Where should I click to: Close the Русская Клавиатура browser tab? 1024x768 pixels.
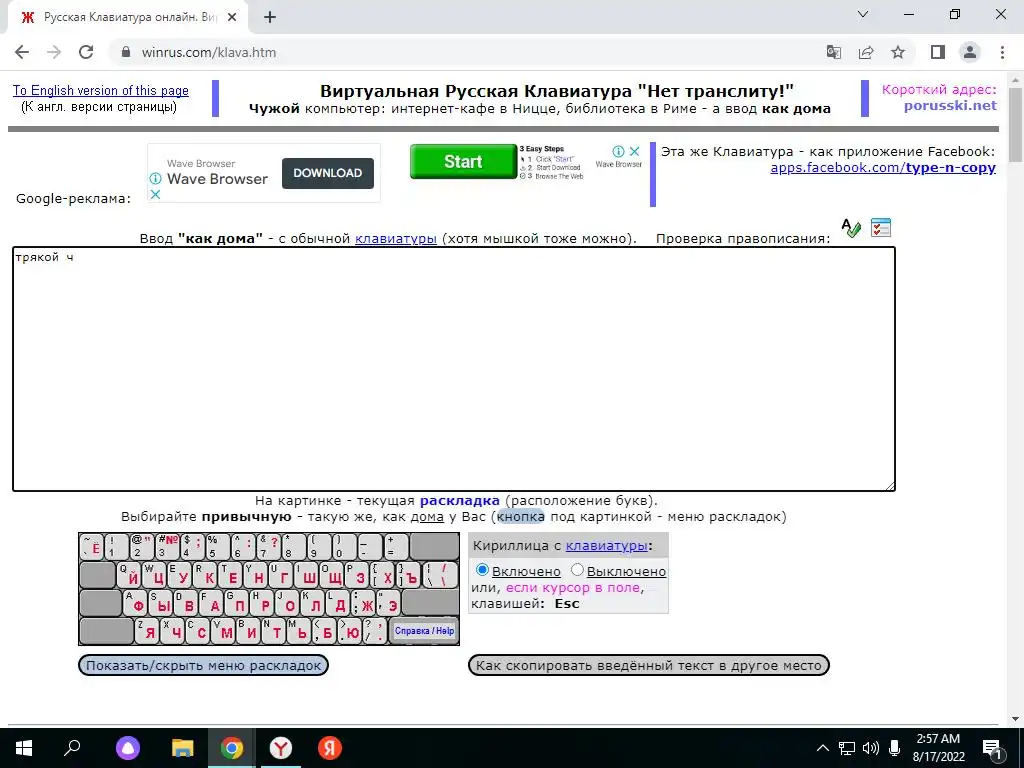pyautogui.click(x=232, y=18)
